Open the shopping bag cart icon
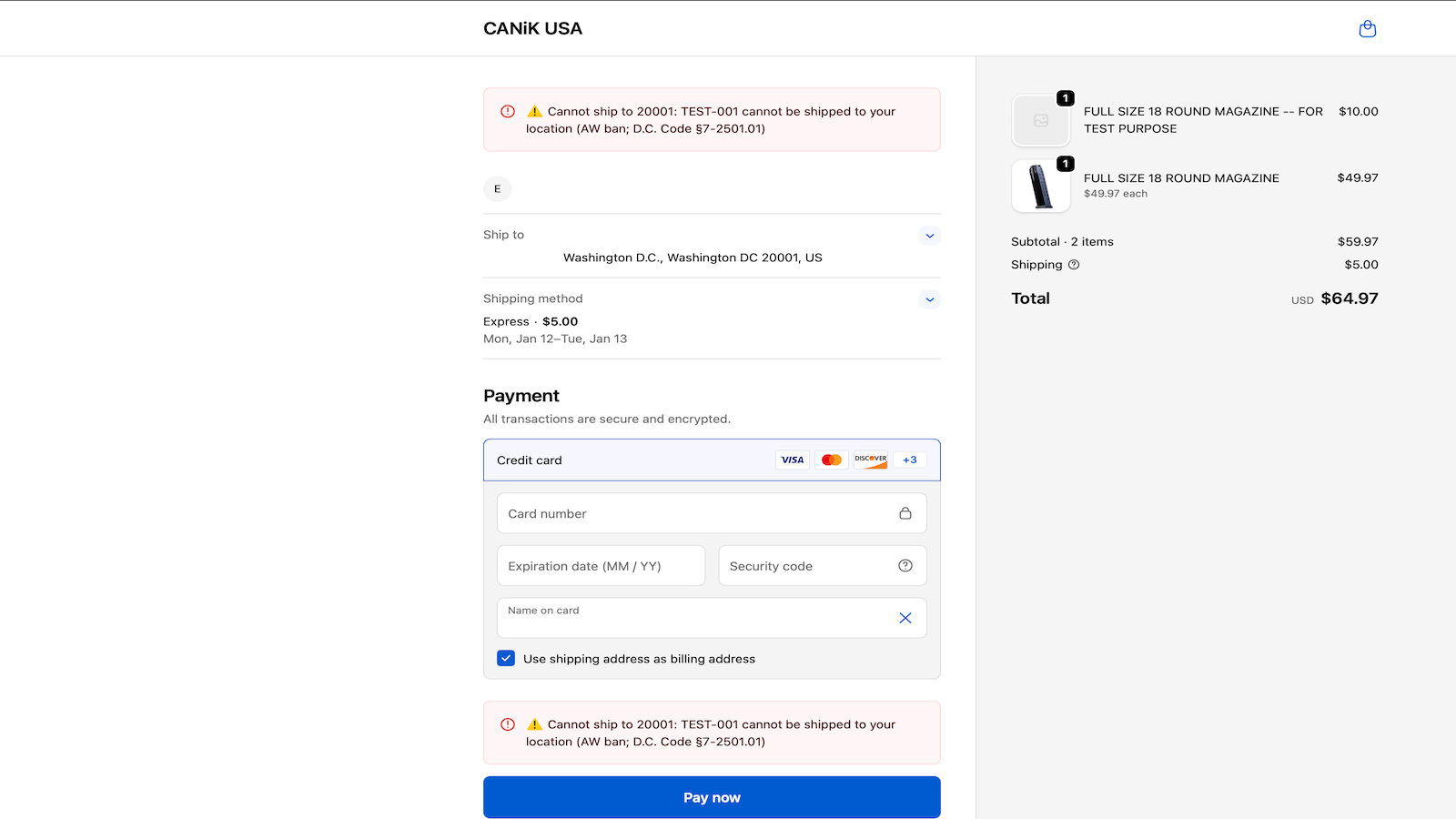The width and height of the screenshot is (1456, 819). click(x=1367, y=29)
